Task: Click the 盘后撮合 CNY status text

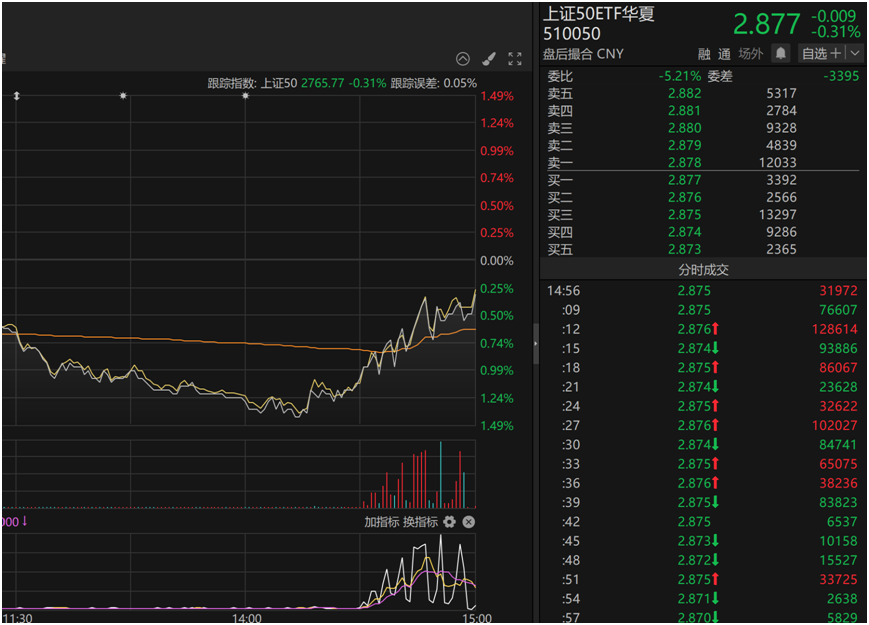Action: point(583,54)
